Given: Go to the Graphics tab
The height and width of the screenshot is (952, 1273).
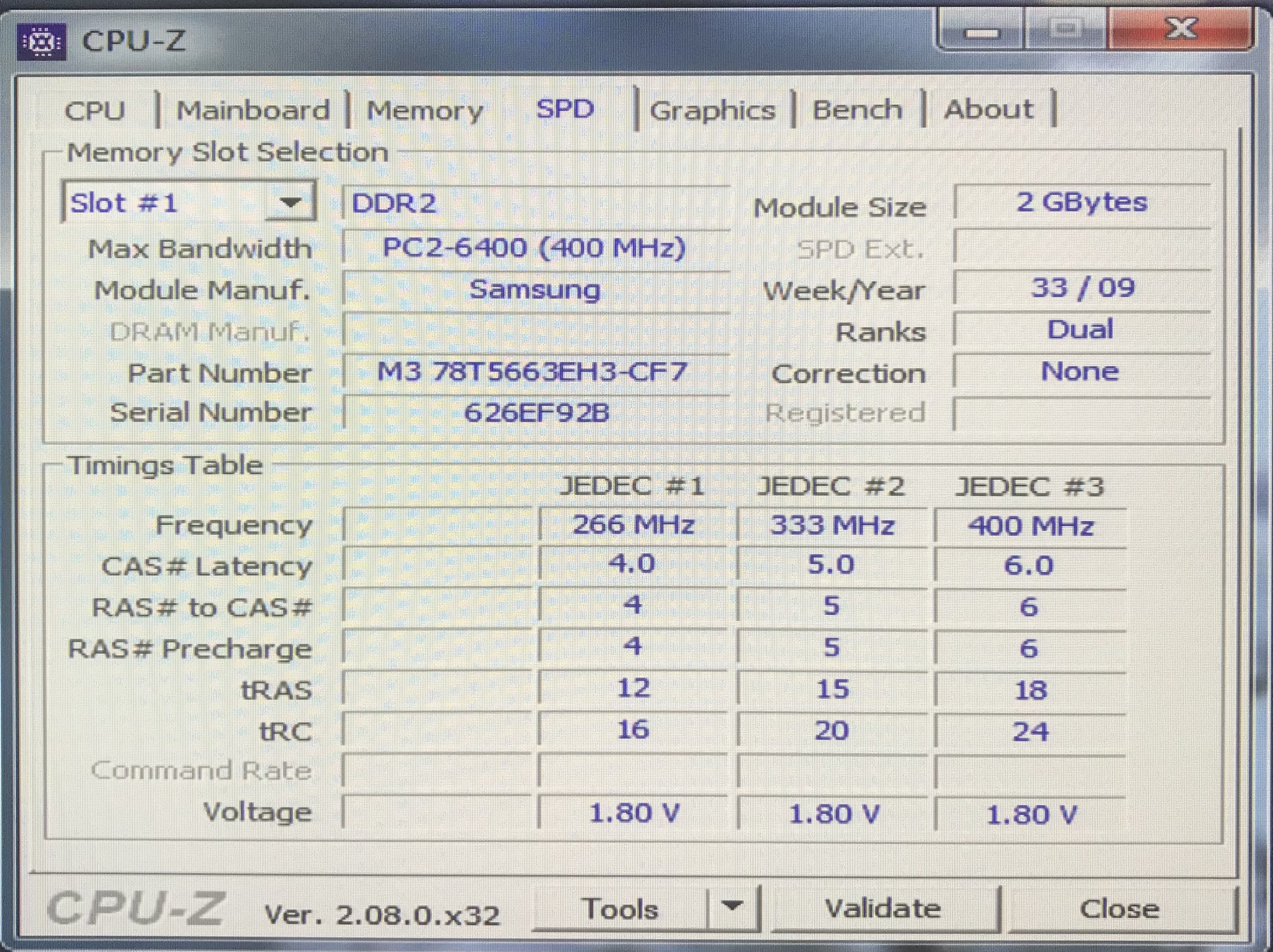Looking at the screenshot, I should pos(713,111).
